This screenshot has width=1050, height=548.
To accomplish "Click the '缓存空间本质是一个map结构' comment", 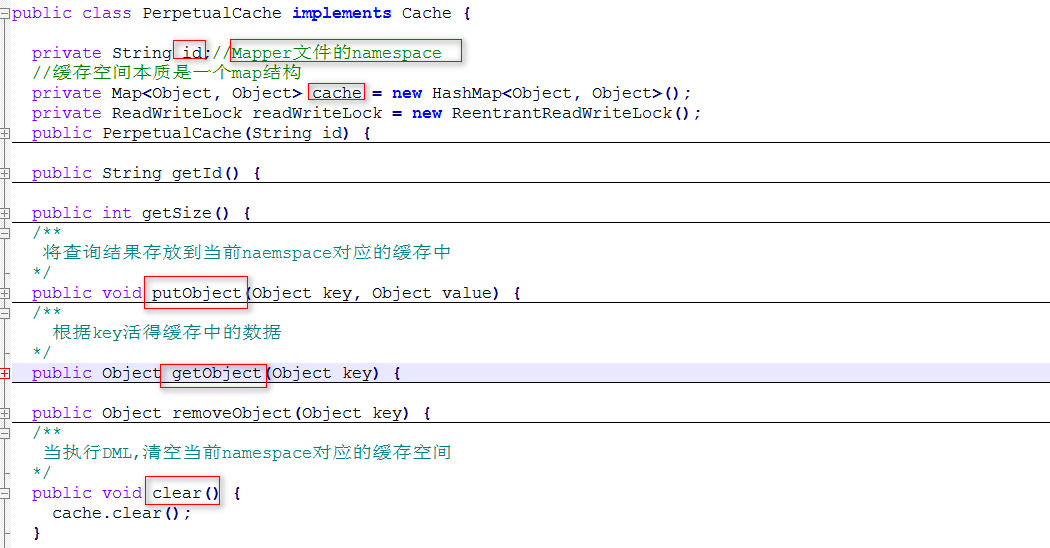I will click(x=166, y=72).
